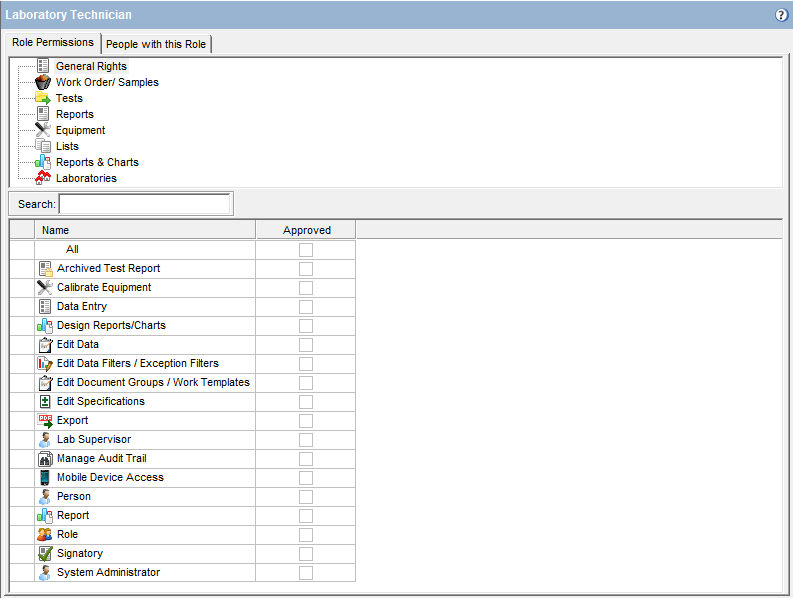793x598 pixels.
Task: Click the Signatory checkmark icon
Action: coord(44,554)
